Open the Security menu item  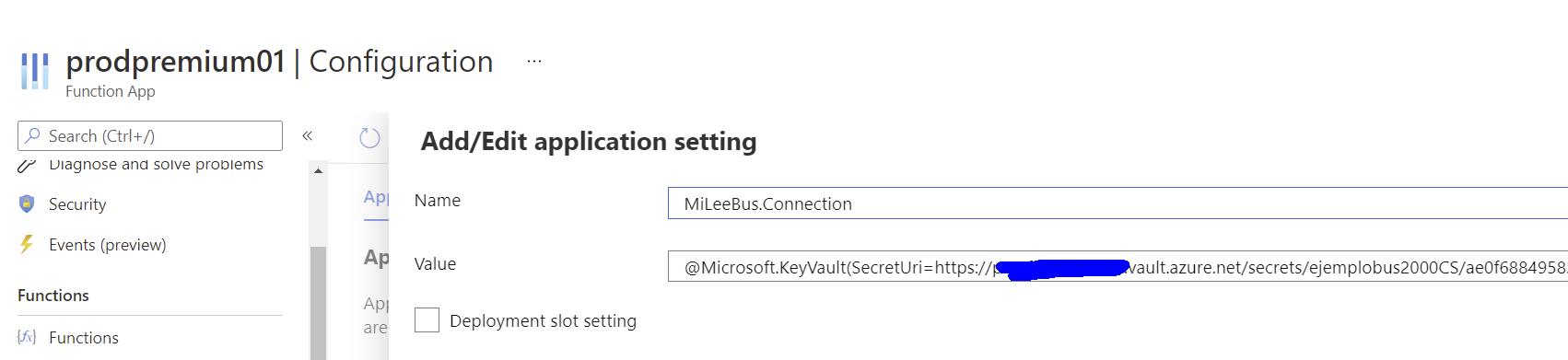pos(77,204)
